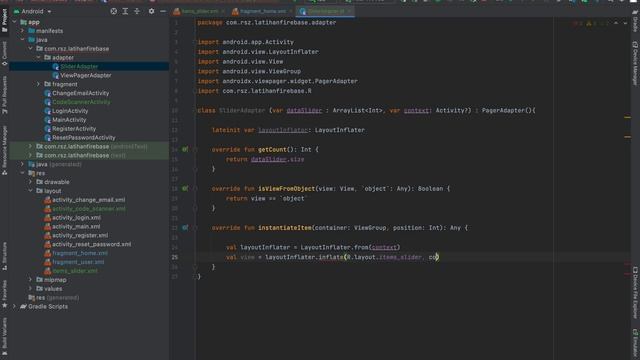Expand the manifests folder

(x=22, y=31)
